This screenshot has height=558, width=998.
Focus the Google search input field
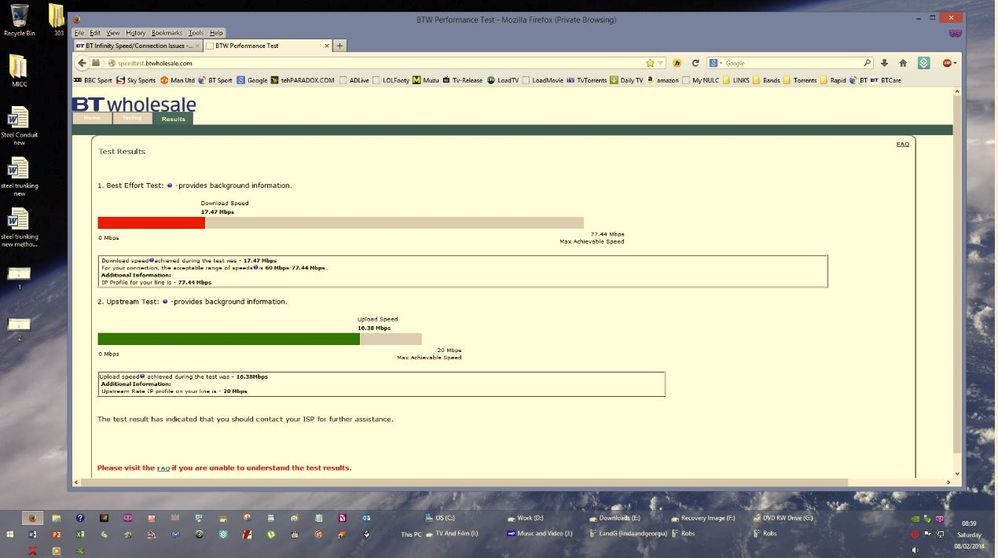pos(792,63)
